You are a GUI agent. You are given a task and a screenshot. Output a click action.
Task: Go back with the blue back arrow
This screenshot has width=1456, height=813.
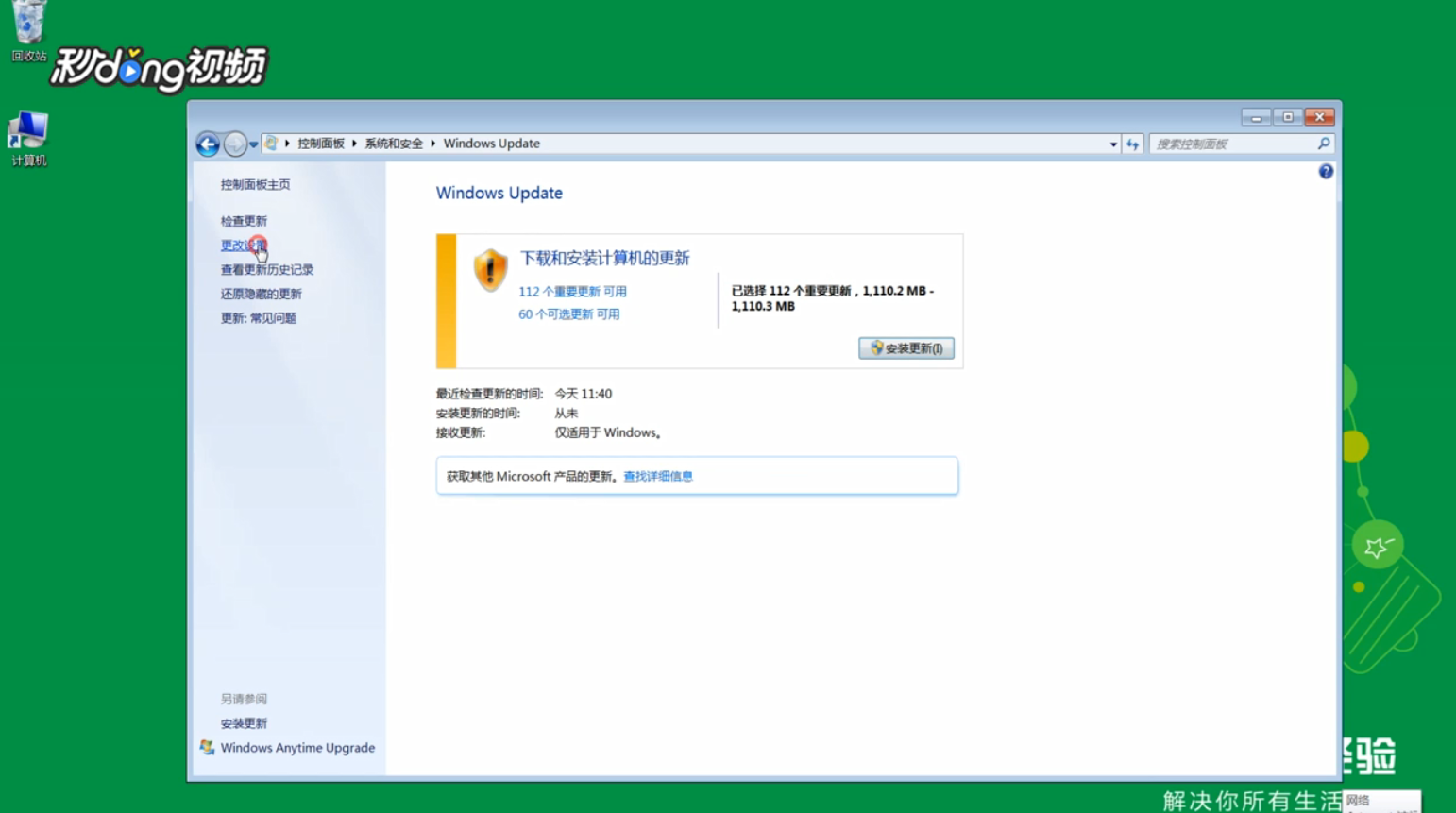click(208, 144)
